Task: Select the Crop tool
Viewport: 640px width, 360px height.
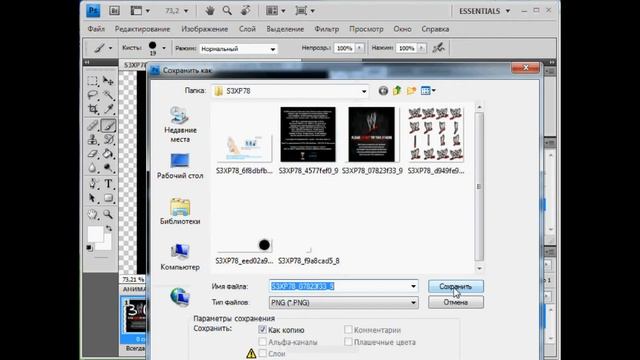Action: point(93,109)
